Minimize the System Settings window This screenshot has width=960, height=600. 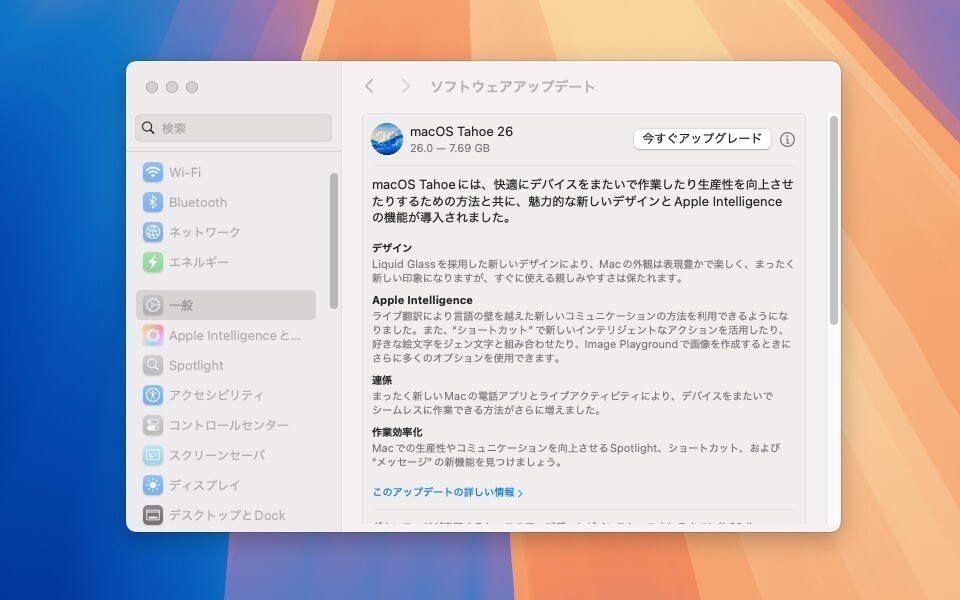(x=172, y=87)
